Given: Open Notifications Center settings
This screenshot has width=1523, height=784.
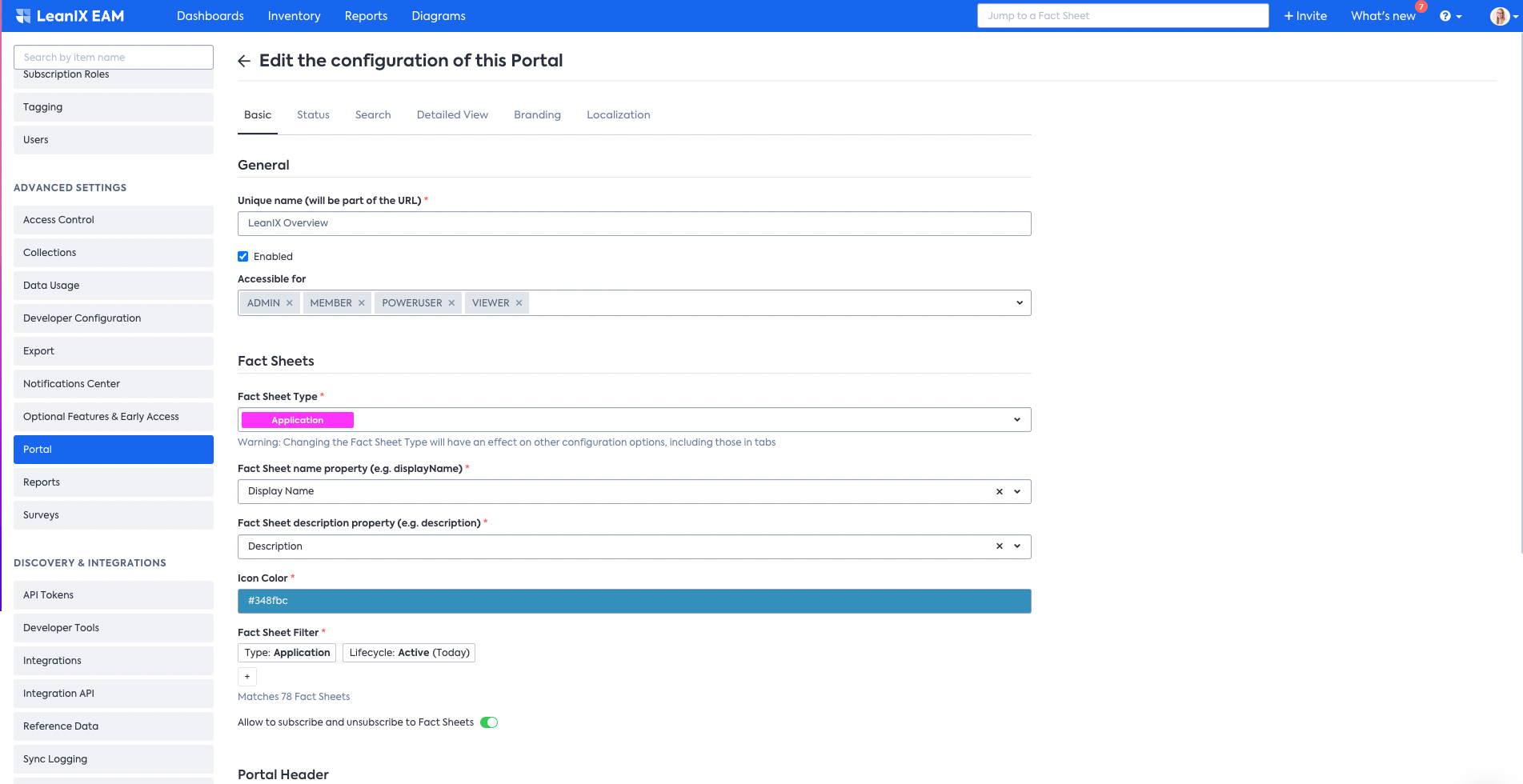Looking at the screenshot, I should [114, 384].
